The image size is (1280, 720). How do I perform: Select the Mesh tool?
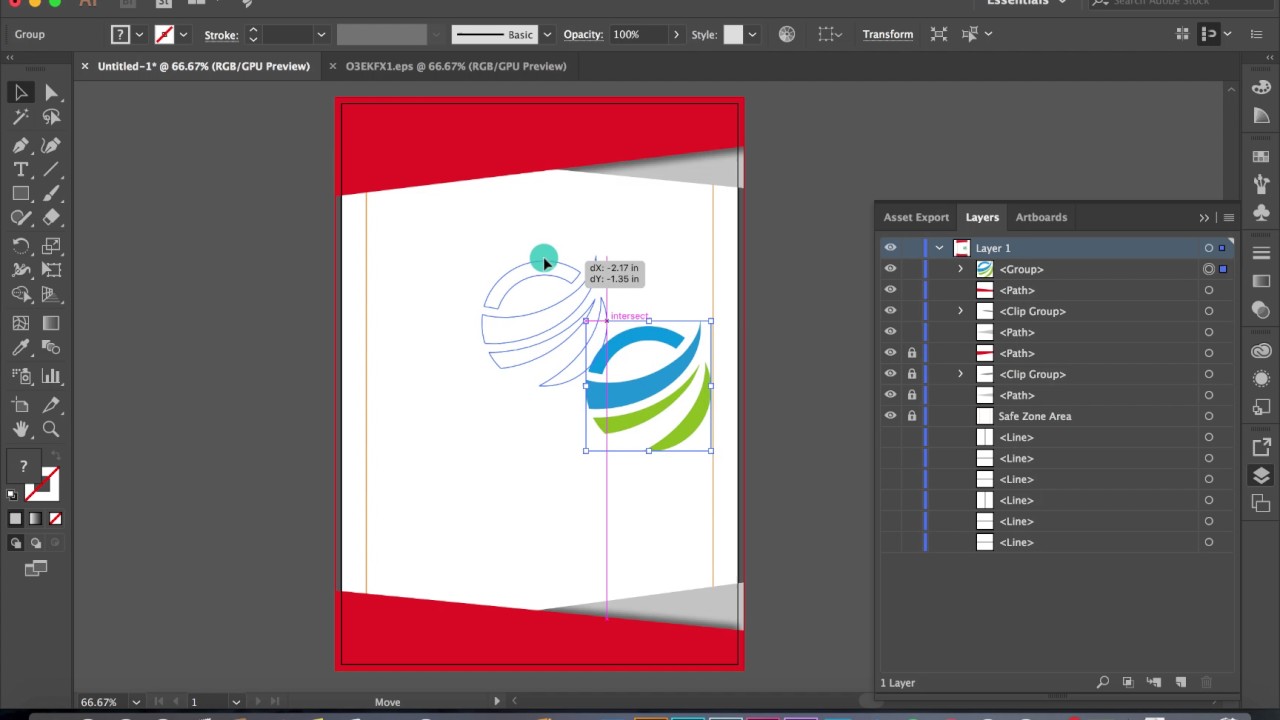[21, 323]
